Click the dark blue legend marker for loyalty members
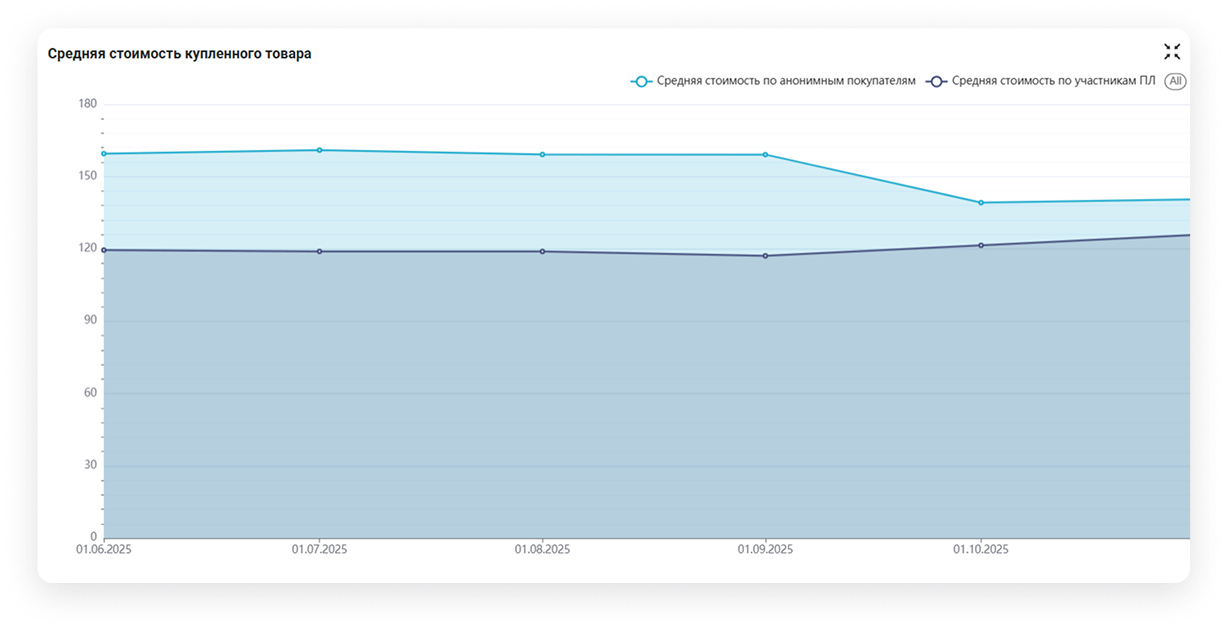The height and width of the screenshot is (626, 1228). (x=936, y=81)
